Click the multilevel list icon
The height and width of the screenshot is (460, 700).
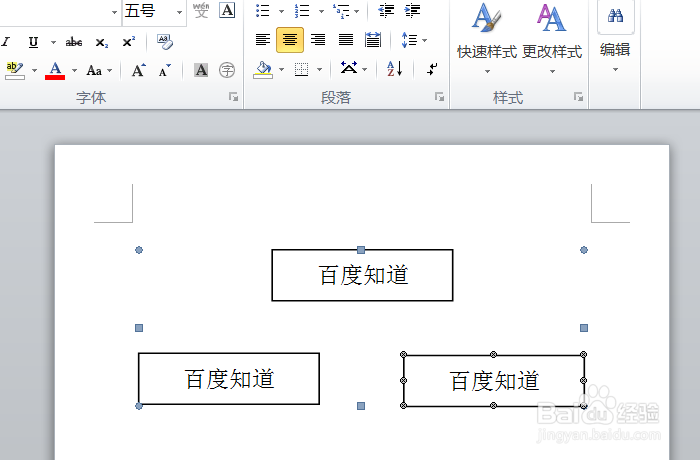coord(342,11)
